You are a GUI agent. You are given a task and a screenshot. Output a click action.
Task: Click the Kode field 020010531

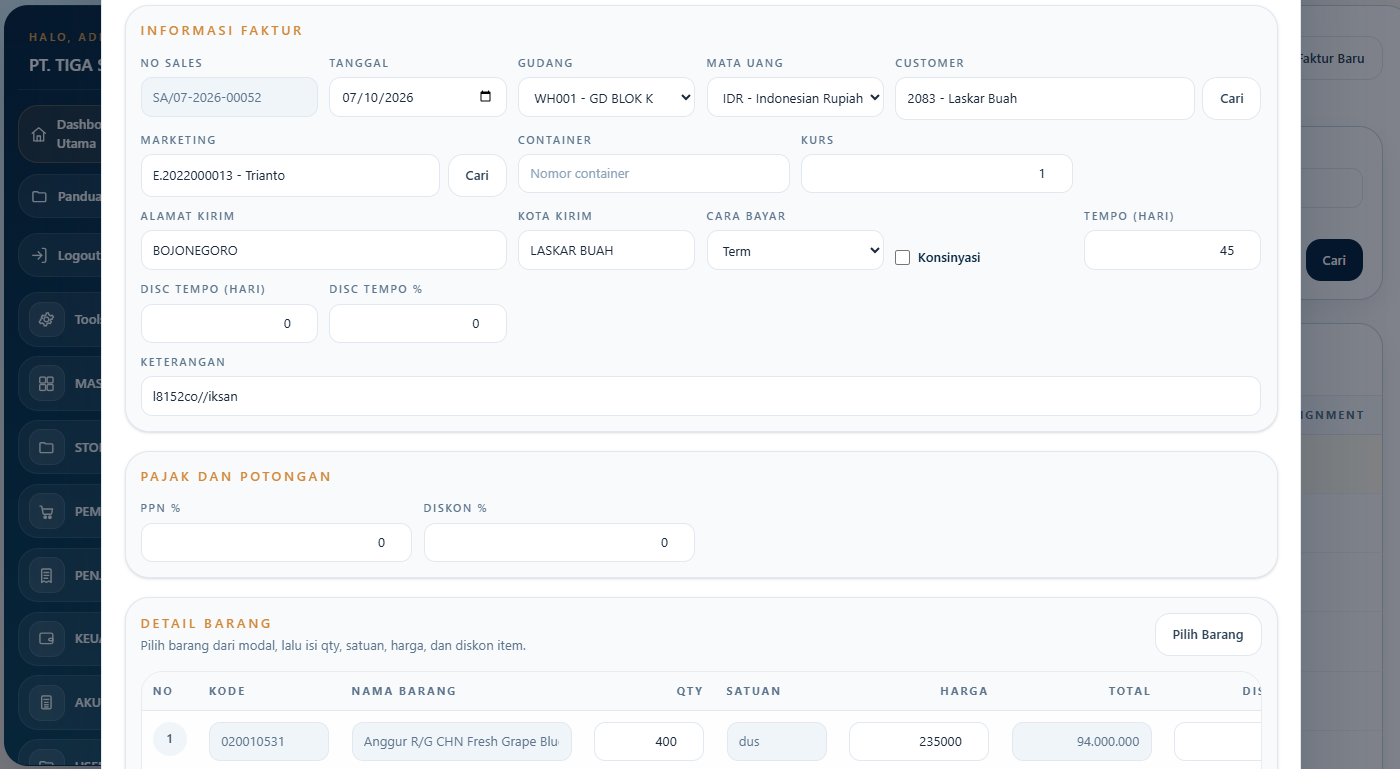269,741
